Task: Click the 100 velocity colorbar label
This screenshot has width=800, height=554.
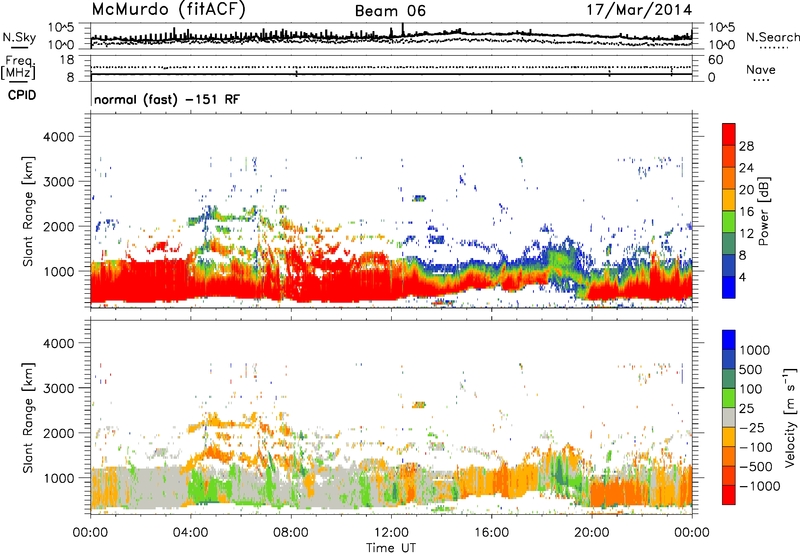Action: 751,389
